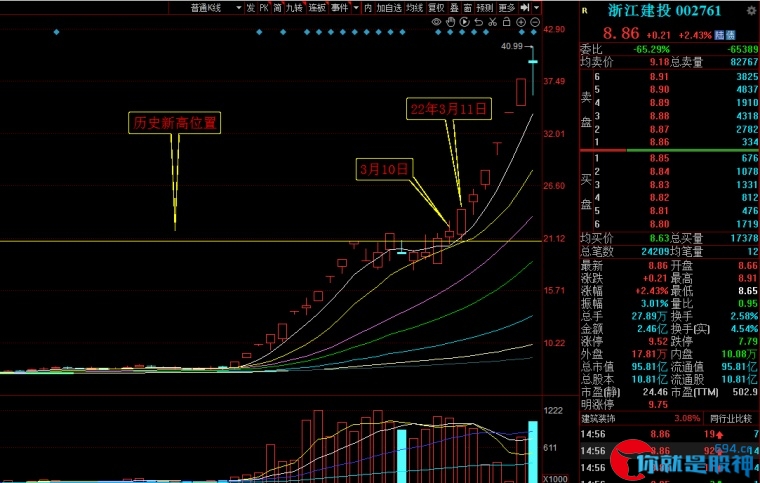Expand the last toolbar dropdown arrow
This screenshot has width=760, height=483.
(536, 8)
